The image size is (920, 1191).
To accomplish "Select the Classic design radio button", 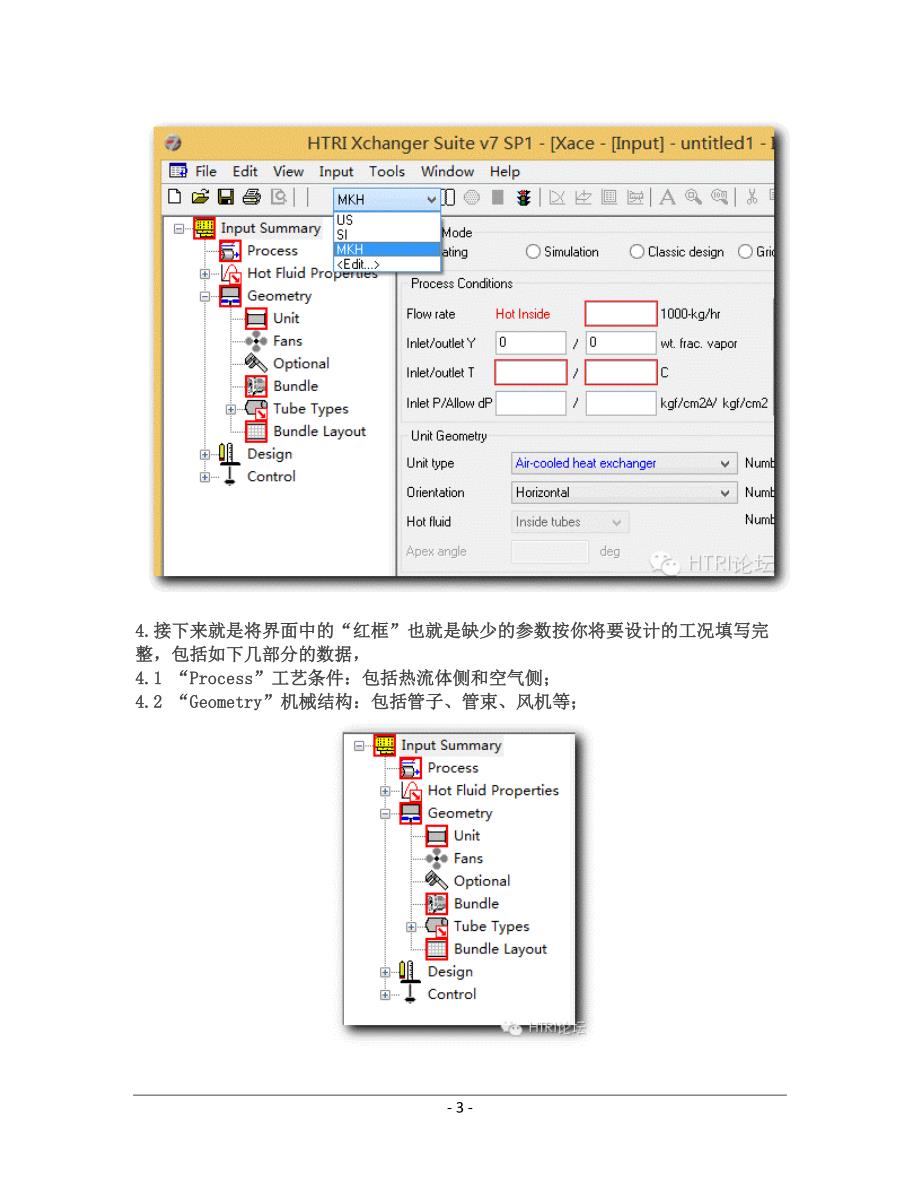I will 637,252.
